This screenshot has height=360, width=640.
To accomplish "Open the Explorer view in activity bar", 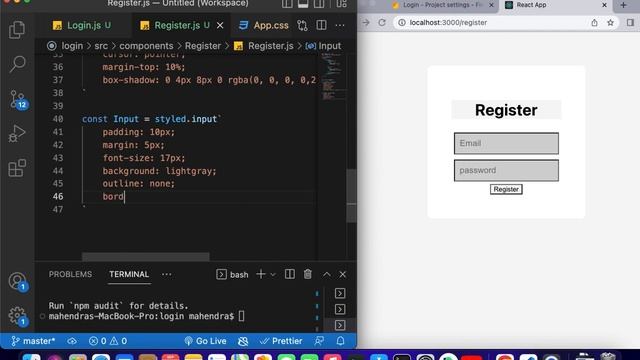I will click(17, 29).
